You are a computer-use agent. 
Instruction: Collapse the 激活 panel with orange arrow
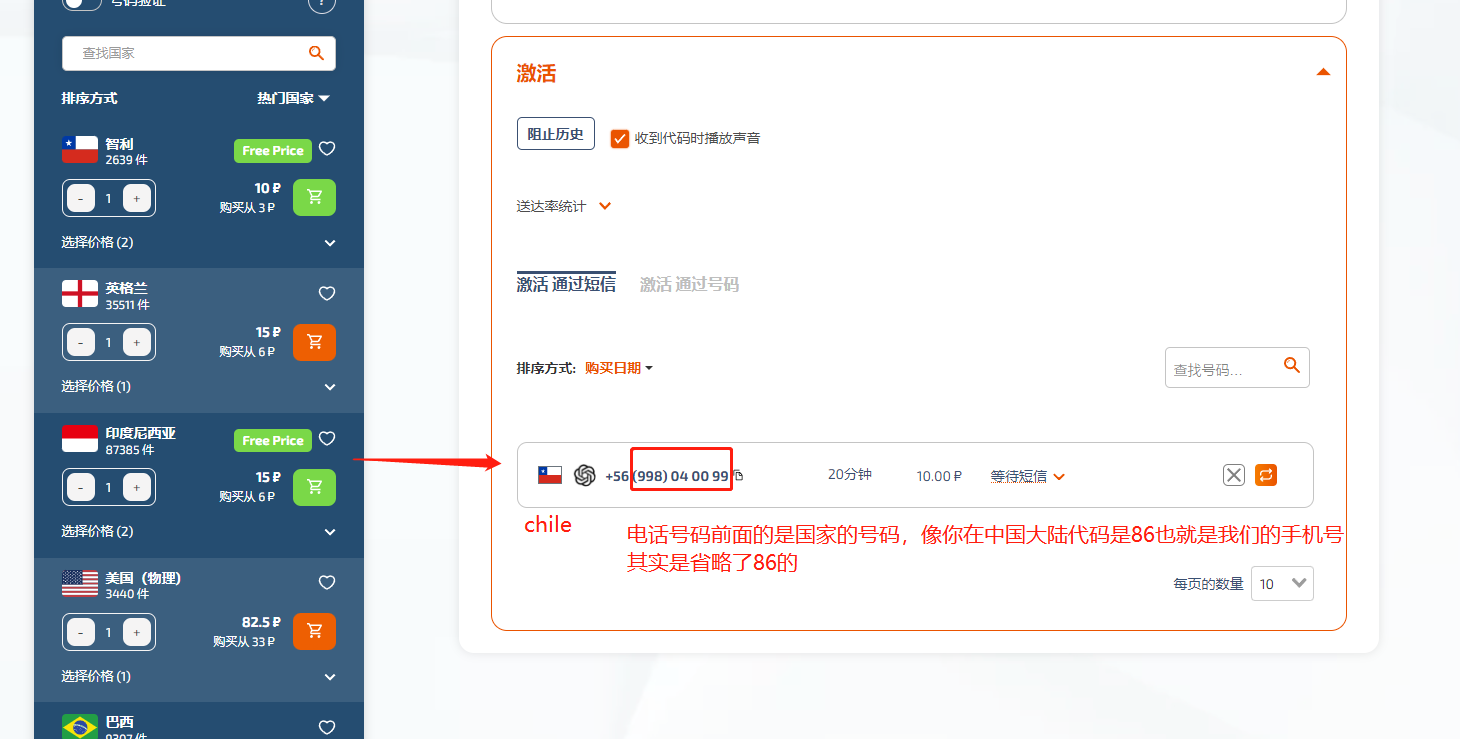click(1323, 72)
